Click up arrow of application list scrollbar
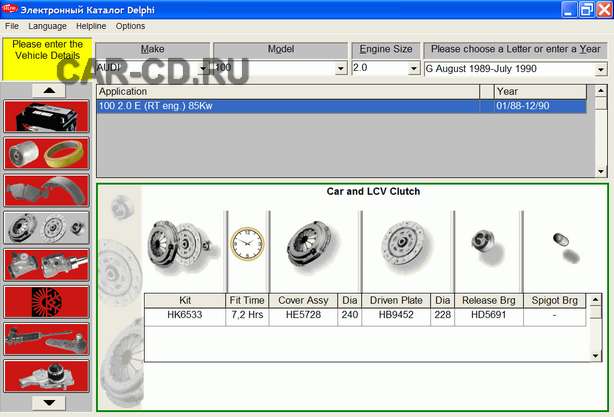Image resolution: width=614 pixels, height=417 pixels. click(601, 91)
